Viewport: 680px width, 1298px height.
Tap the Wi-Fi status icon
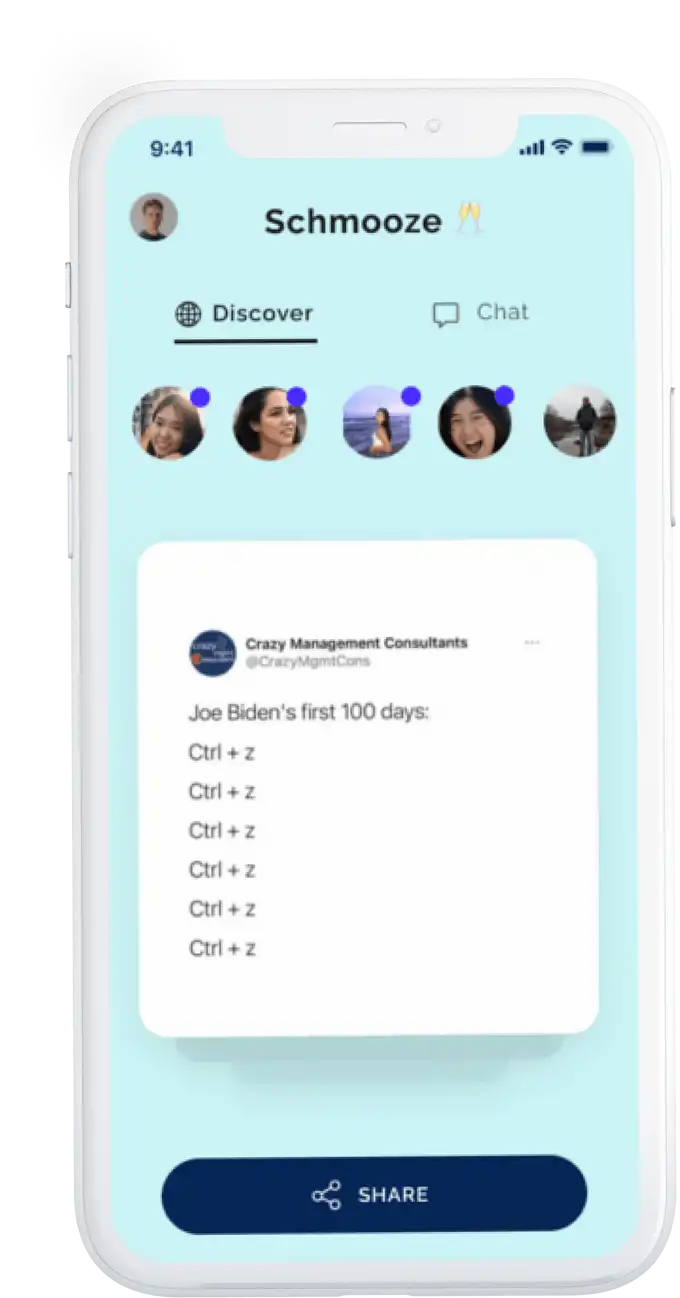click(x=561, y=147)
